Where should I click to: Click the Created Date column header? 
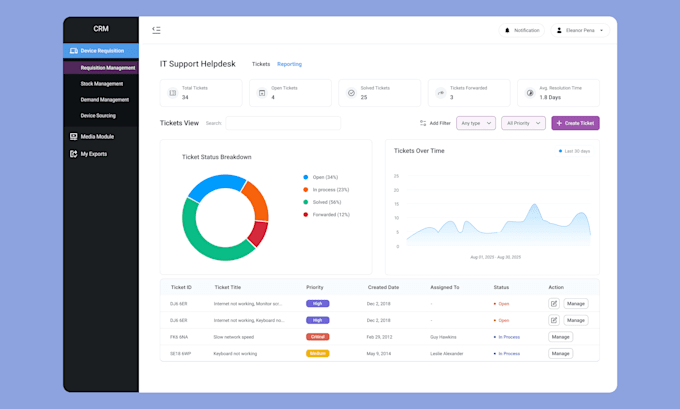[383, 287]
